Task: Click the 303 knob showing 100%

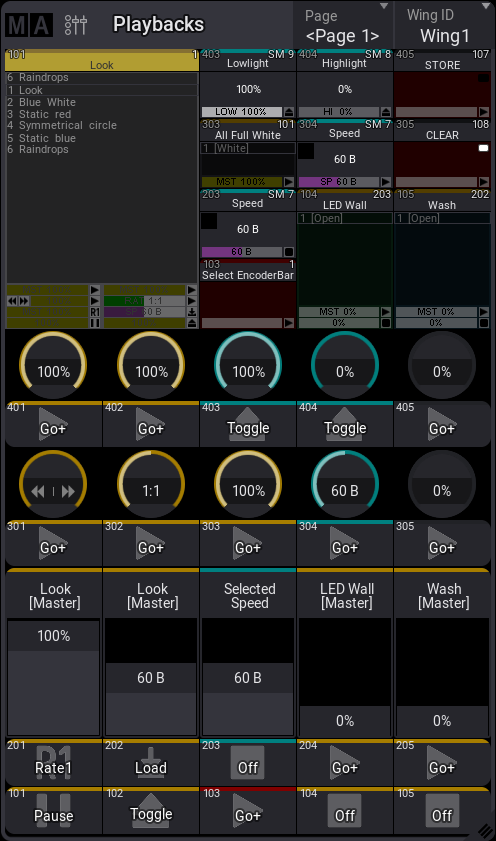Action: click(248, 484)
